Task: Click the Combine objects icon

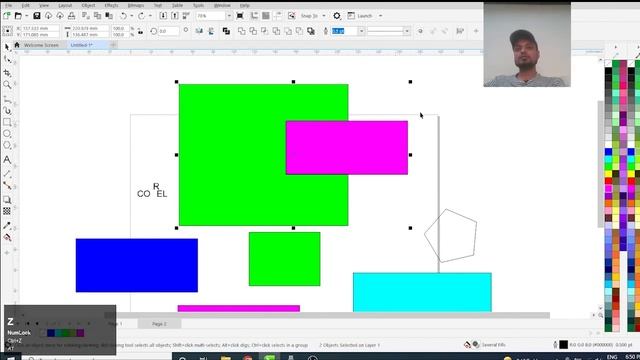Action: coord(226,31)
